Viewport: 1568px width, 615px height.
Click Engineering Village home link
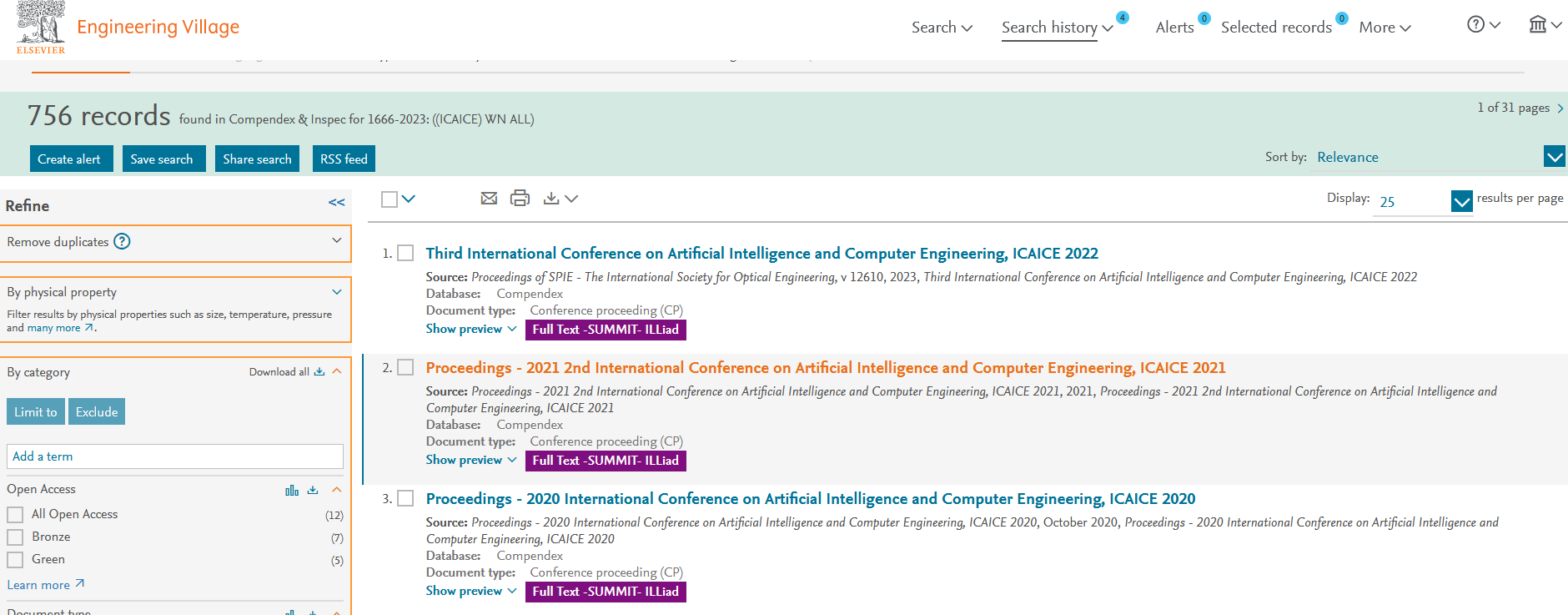pos(158,27)
